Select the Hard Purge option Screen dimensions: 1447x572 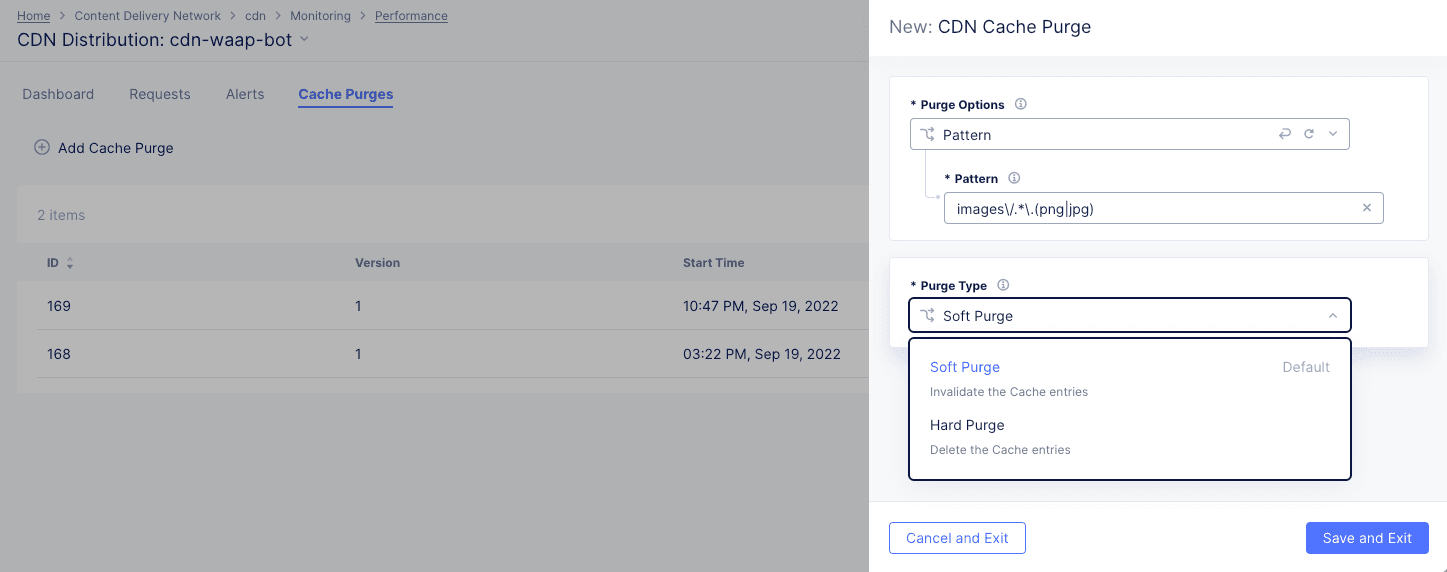coord(967,426)
